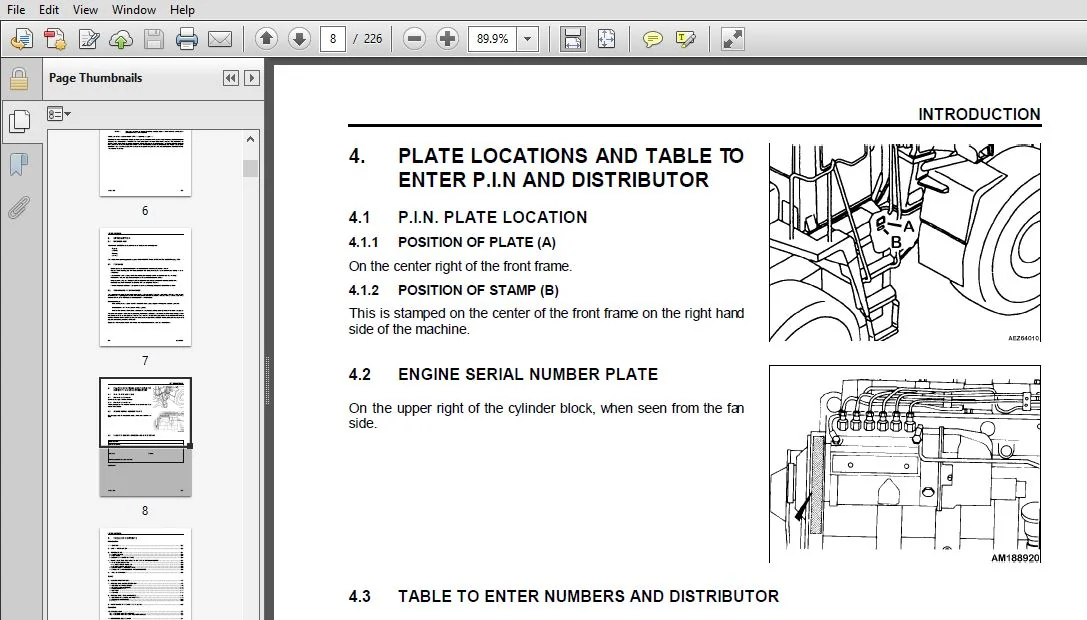This screenshot has width=1087, height=620.
Task: Click heading 'P.I.N. PLATE LOCATION'
Action: tap(492, 217)
